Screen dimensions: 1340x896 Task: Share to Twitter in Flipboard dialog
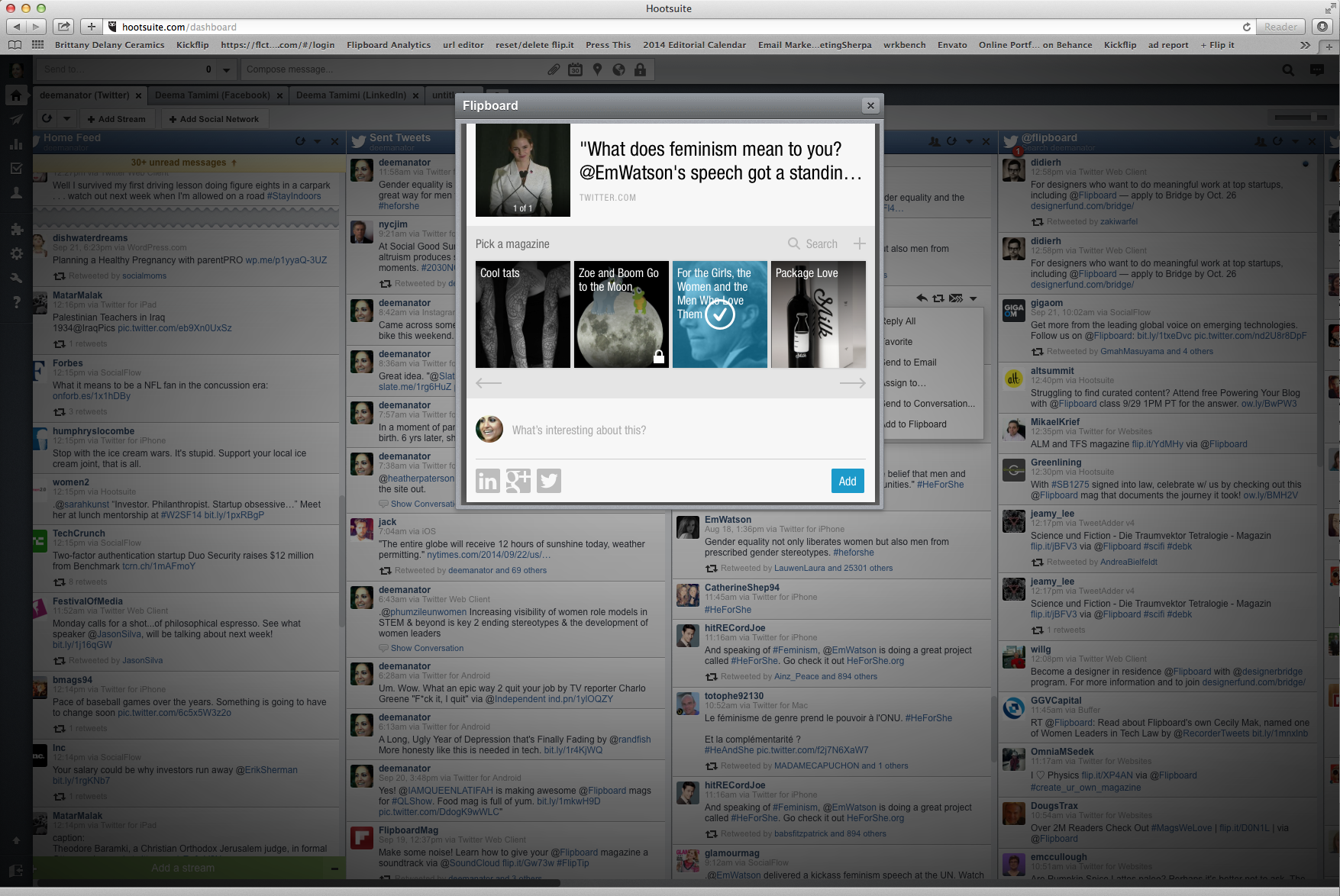click(x=549, y=481)
